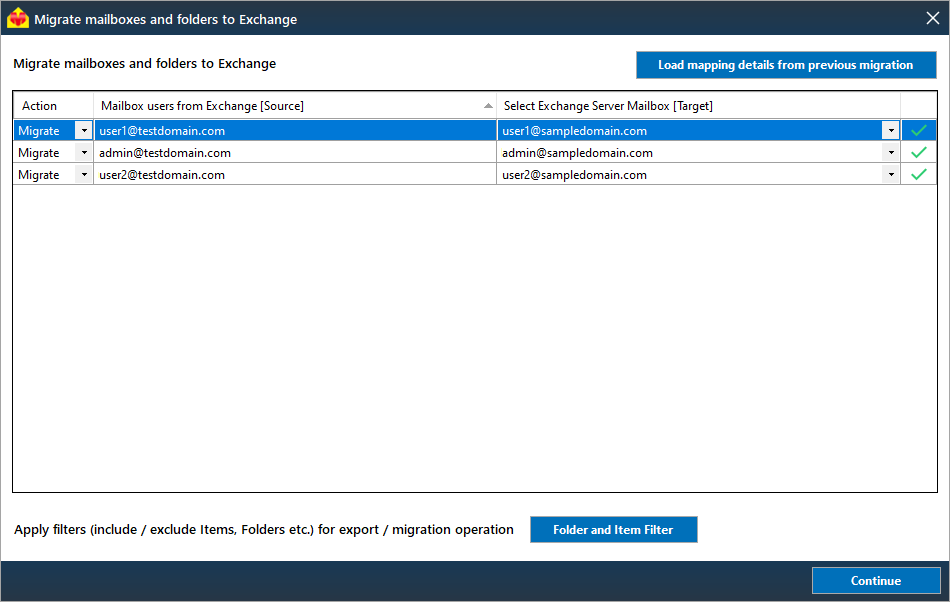Load mapping details from previous migration
Viewport: 950px width, 602px height.
point(786,65)
